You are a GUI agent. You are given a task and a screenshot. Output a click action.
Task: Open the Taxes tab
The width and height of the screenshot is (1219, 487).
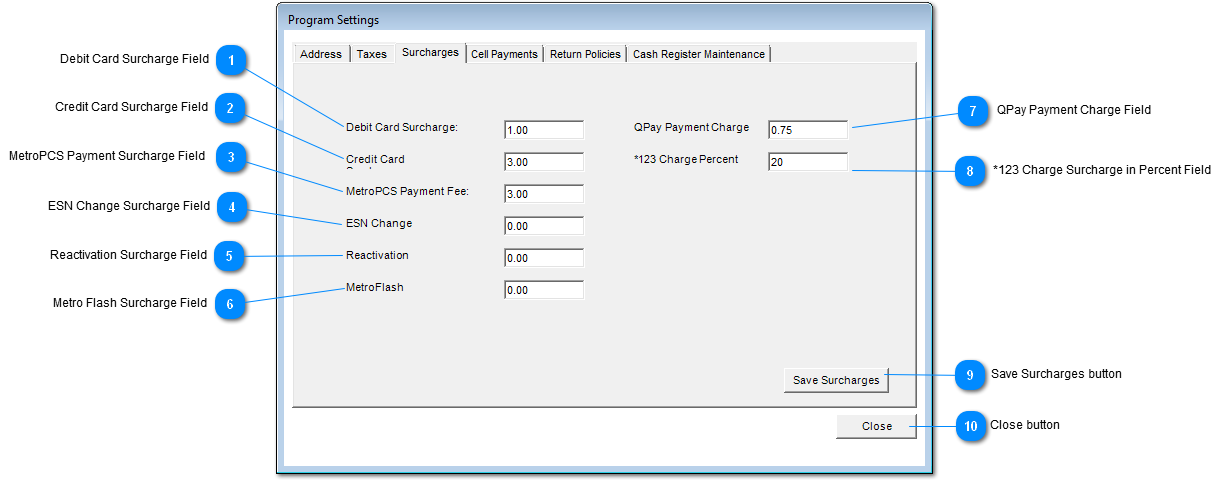pyautogui.click(x=372, y=54)
